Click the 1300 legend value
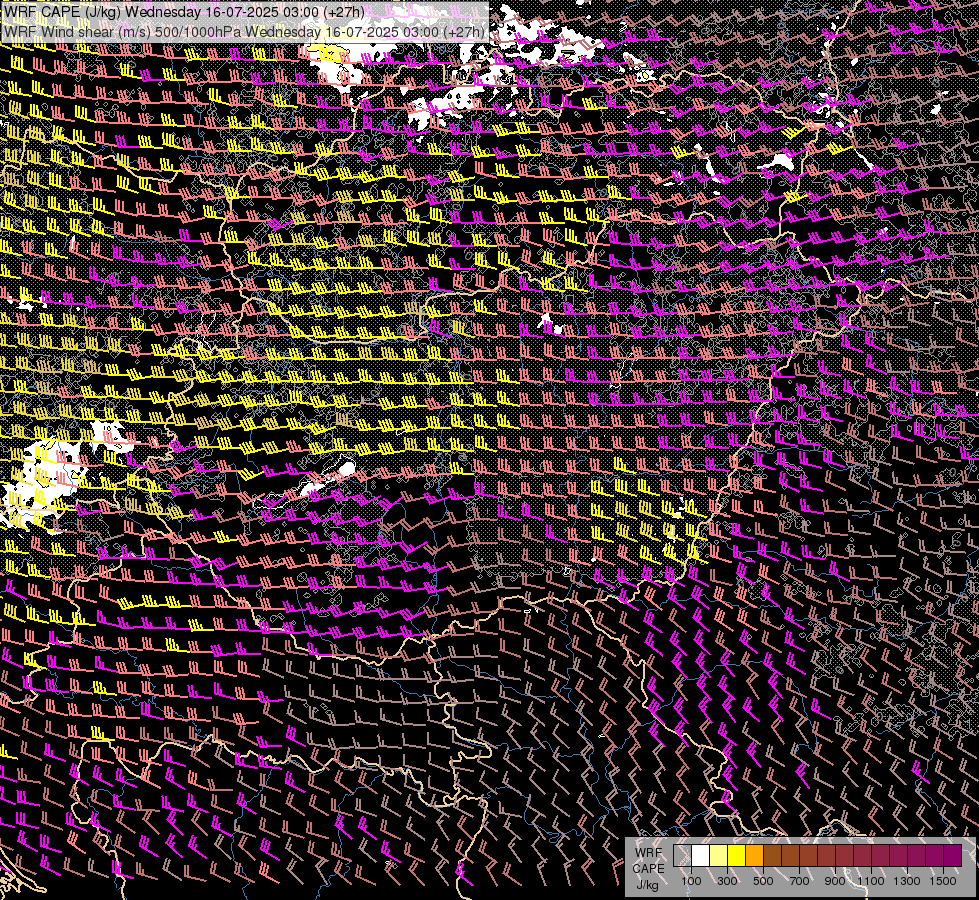The image size is (979, 900). [907, 881]
